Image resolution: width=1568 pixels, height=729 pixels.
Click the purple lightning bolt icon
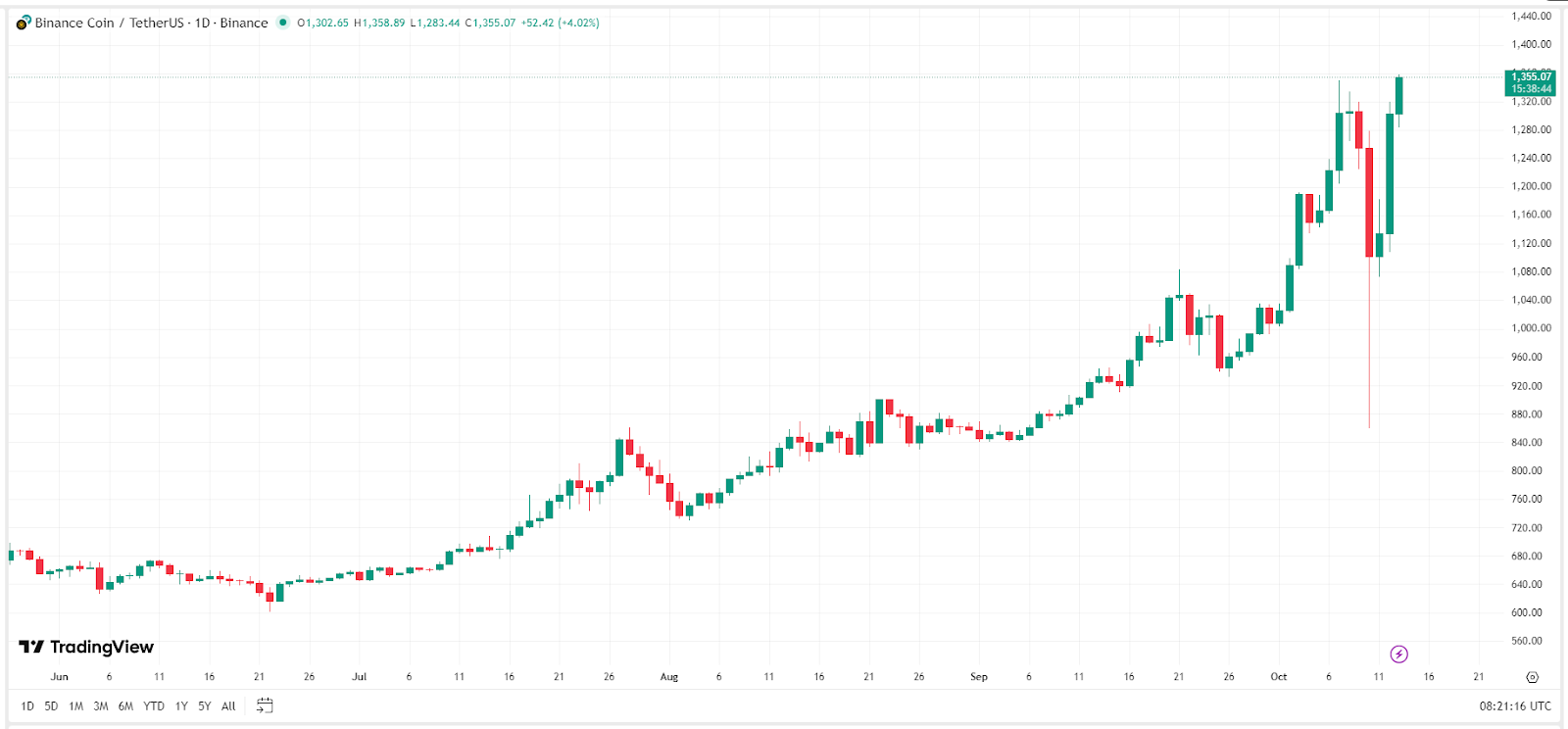pyautogui.click(x=1399, y=653)
